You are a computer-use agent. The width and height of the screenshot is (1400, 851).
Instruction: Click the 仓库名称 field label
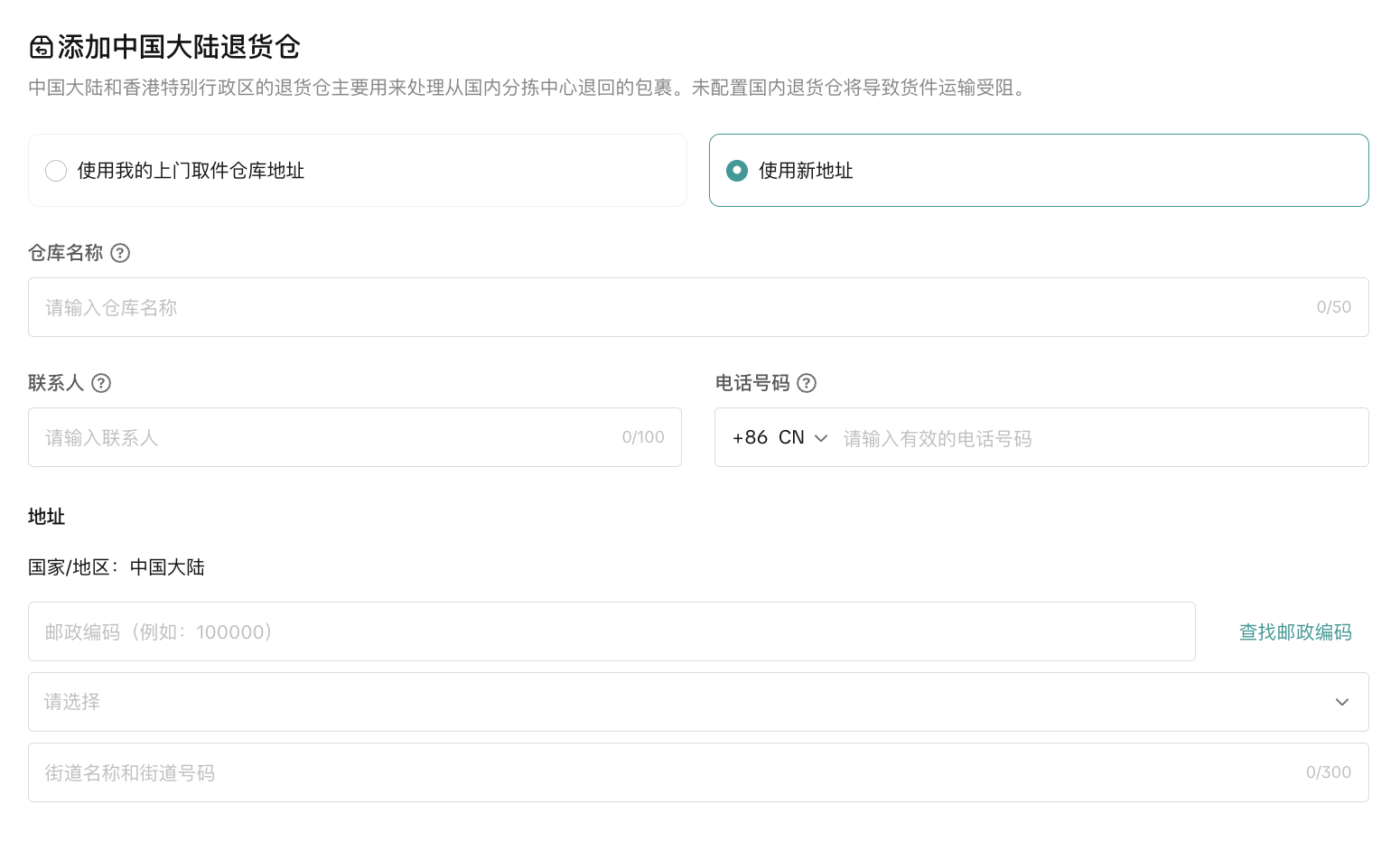(66, 253)
